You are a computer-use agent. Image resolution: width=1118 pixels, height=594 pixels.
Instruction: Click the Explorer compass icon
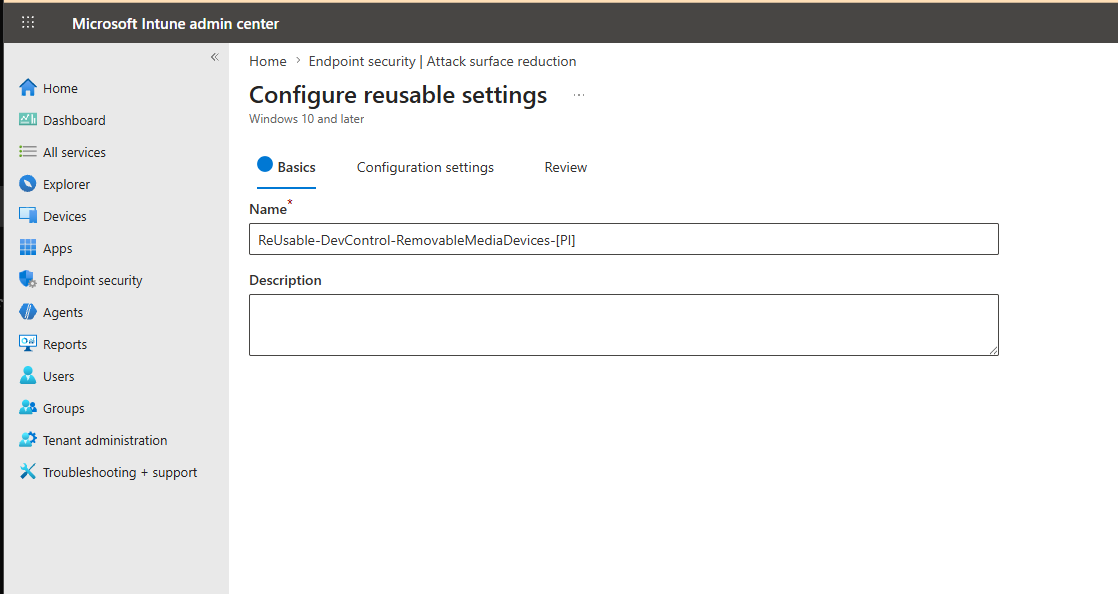point(28,184)
